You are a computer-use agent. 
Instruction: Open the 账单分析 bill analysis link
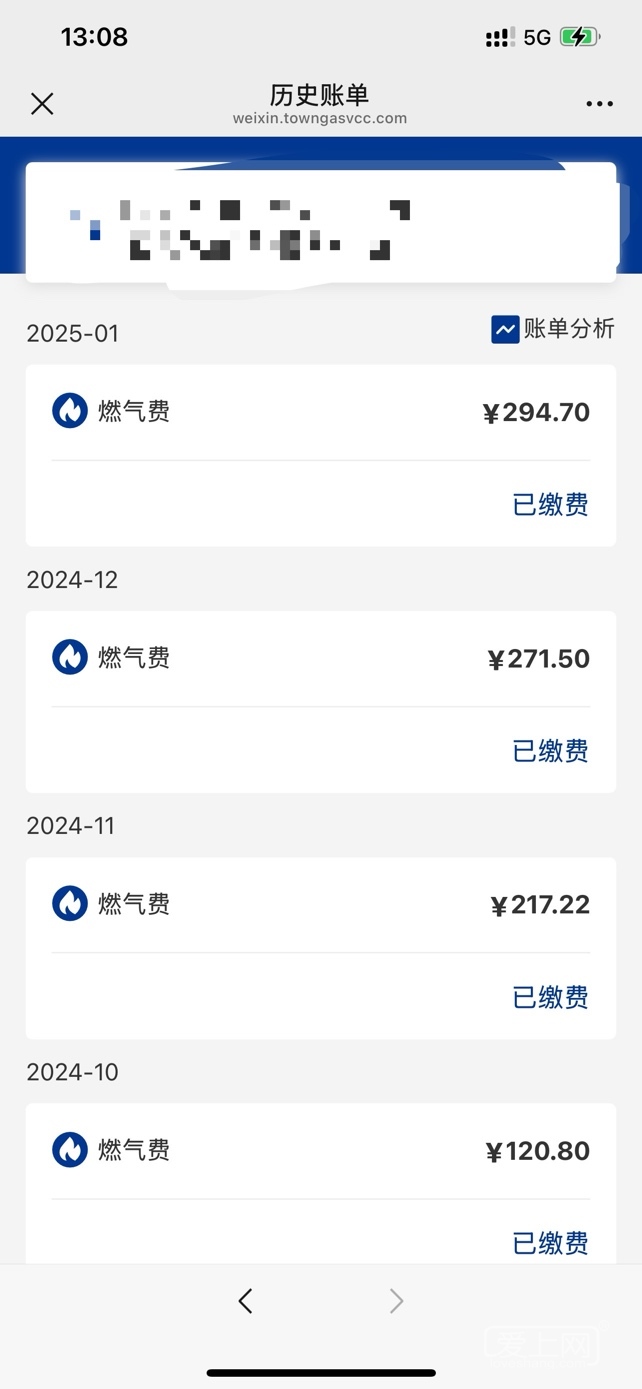pyautogui.click(x=568, y=329)
